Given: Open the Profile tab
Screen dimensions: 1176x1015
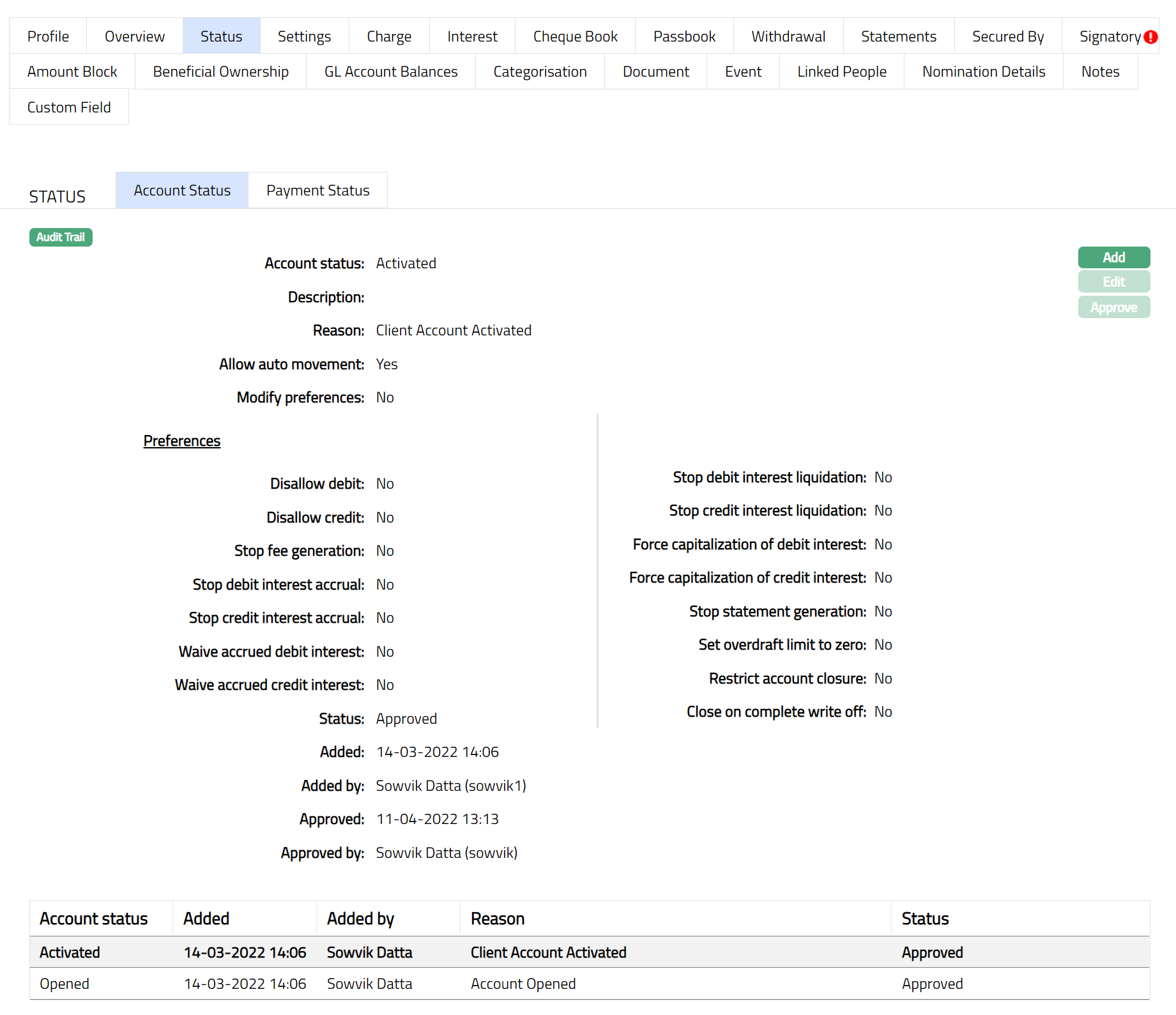Looking at the screenshot, I should point(48,36).
